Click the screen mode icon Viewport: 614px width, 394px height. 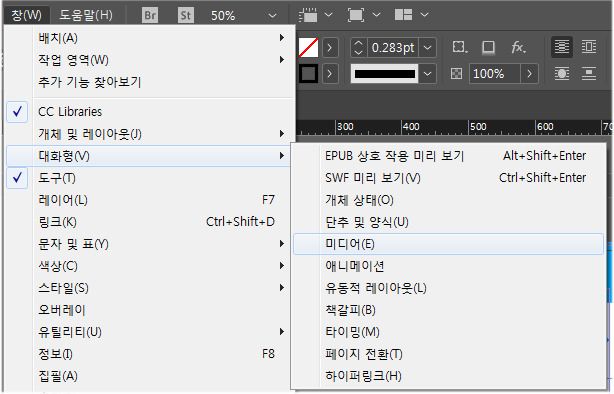[356, 15]
